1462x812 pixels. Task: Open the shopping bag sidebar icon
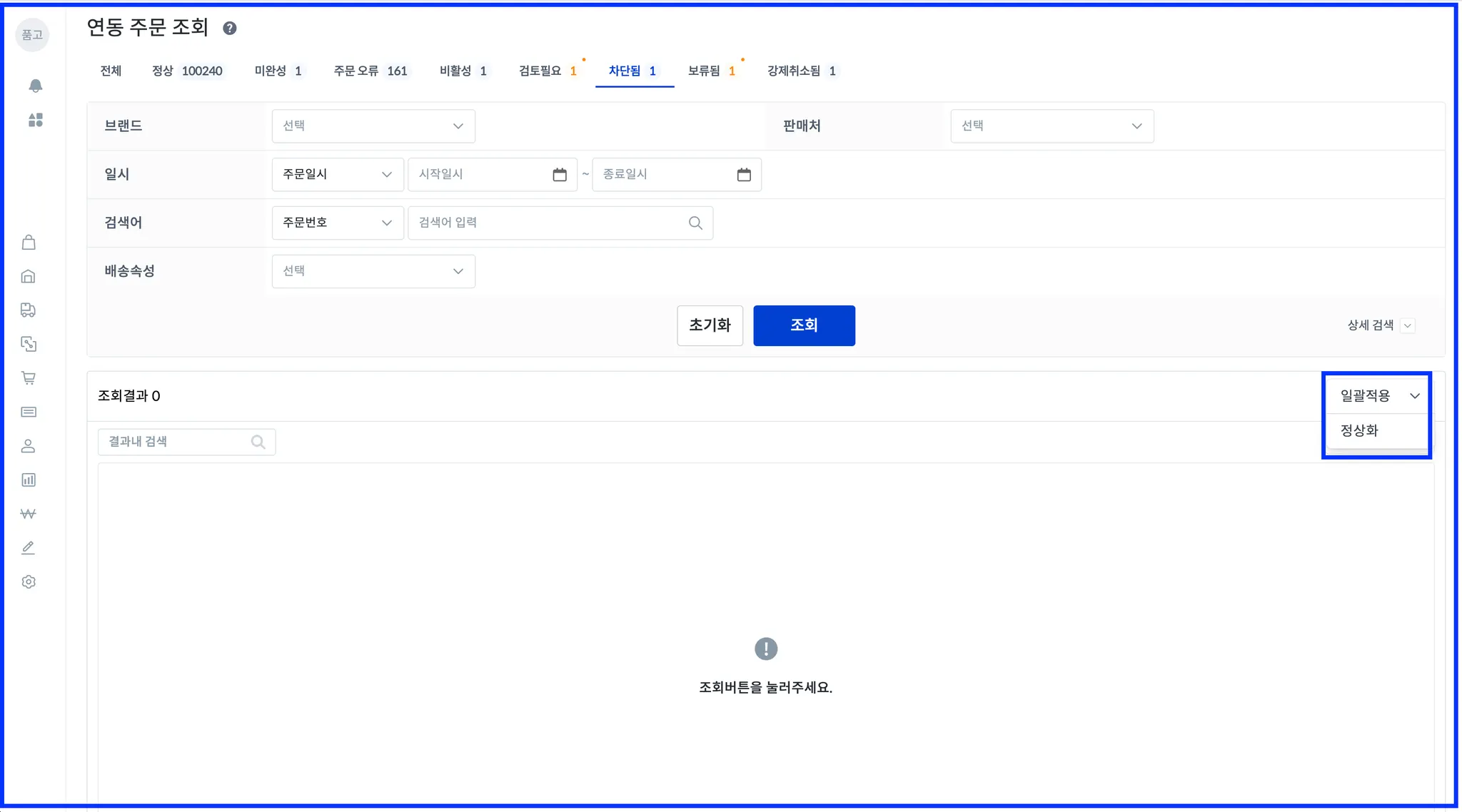[29, 243]
